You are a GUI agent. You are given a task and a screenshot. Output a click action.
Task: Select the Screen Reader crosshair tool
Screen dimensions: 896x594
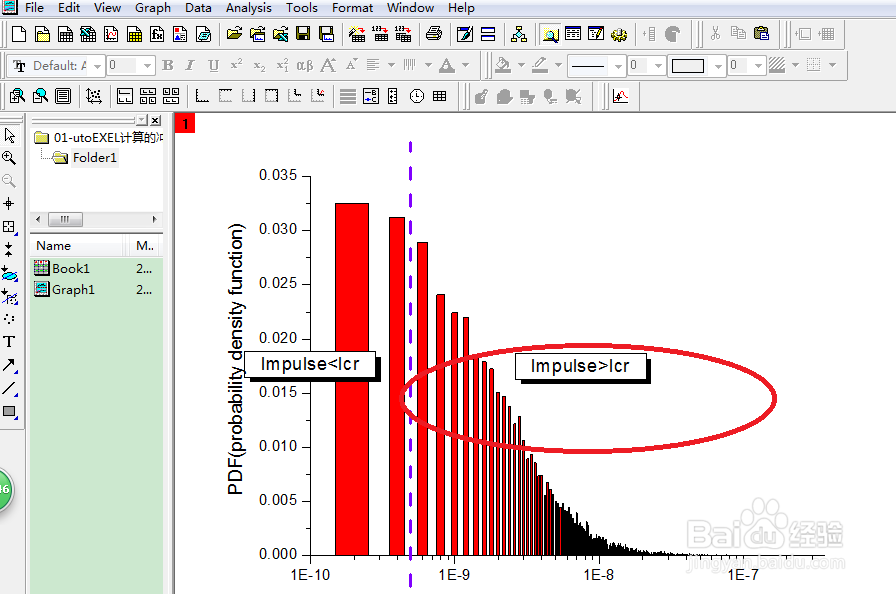(9, 204)
